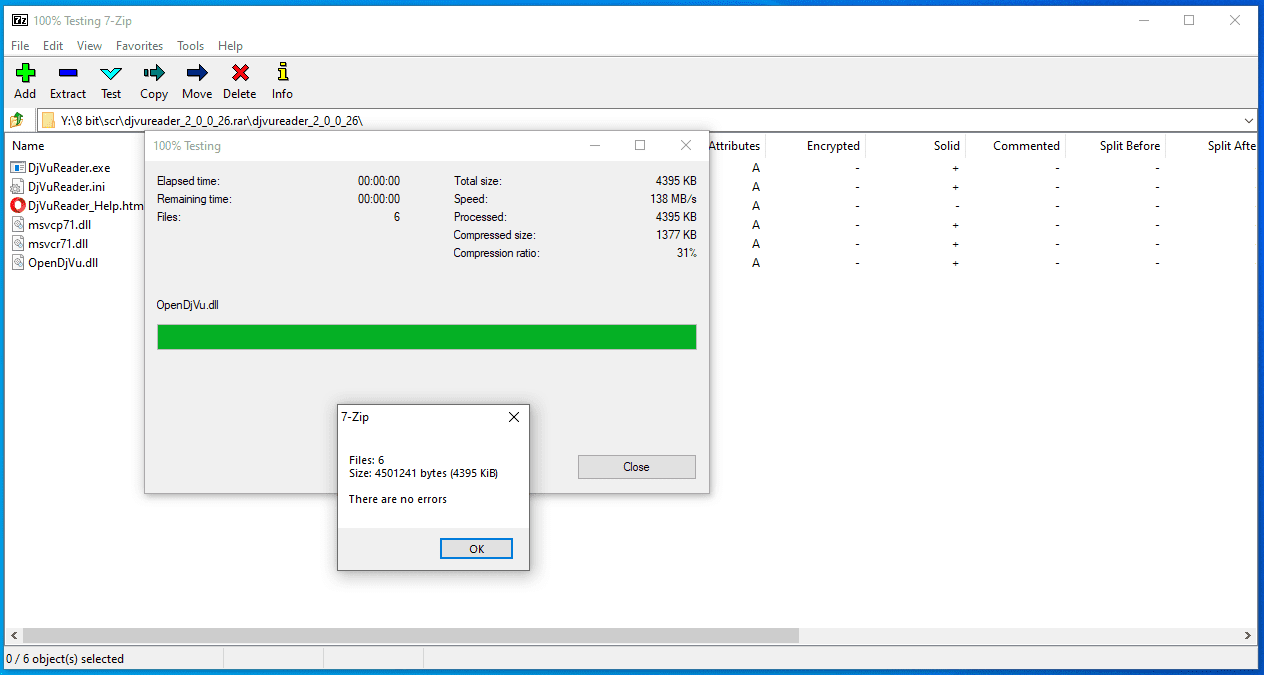Click the msvcr71.dll file icon

(x=18, y=244)
